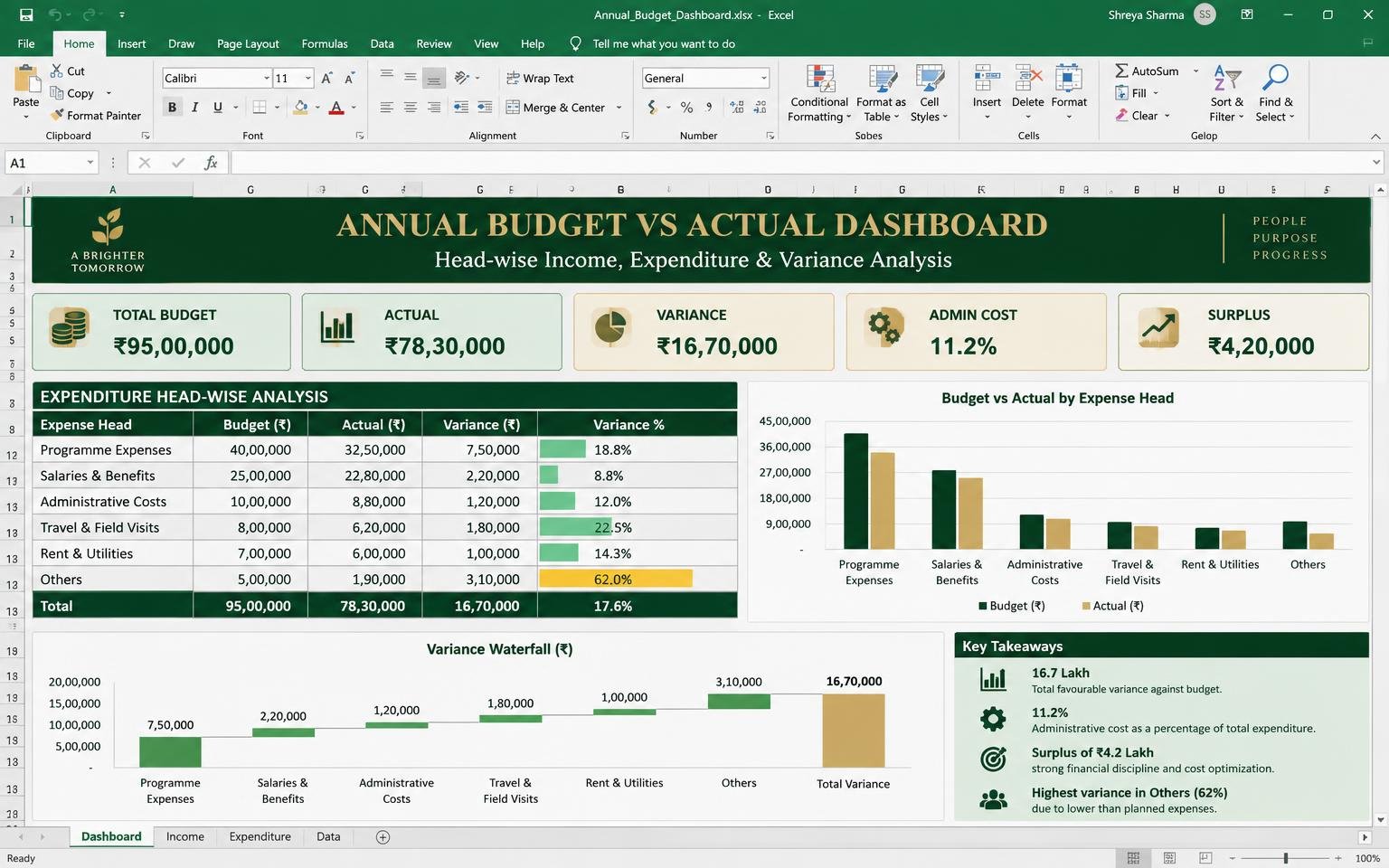The height and width of the screenshot is (868, 1389).
Task: Switch to Page Layout view in status bar
Action: [1169, 858]
